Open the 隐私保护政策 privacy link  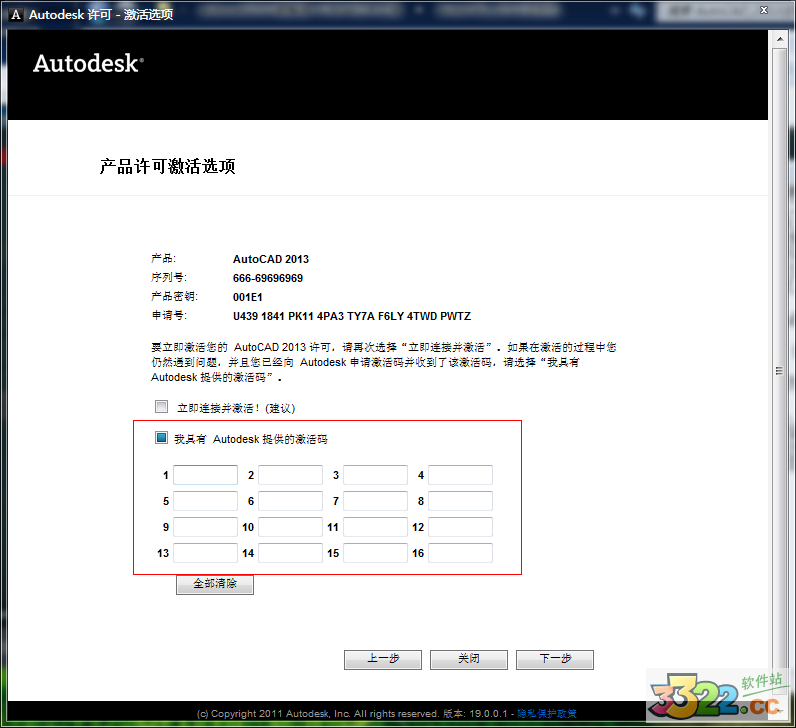[x=547, y=713]
